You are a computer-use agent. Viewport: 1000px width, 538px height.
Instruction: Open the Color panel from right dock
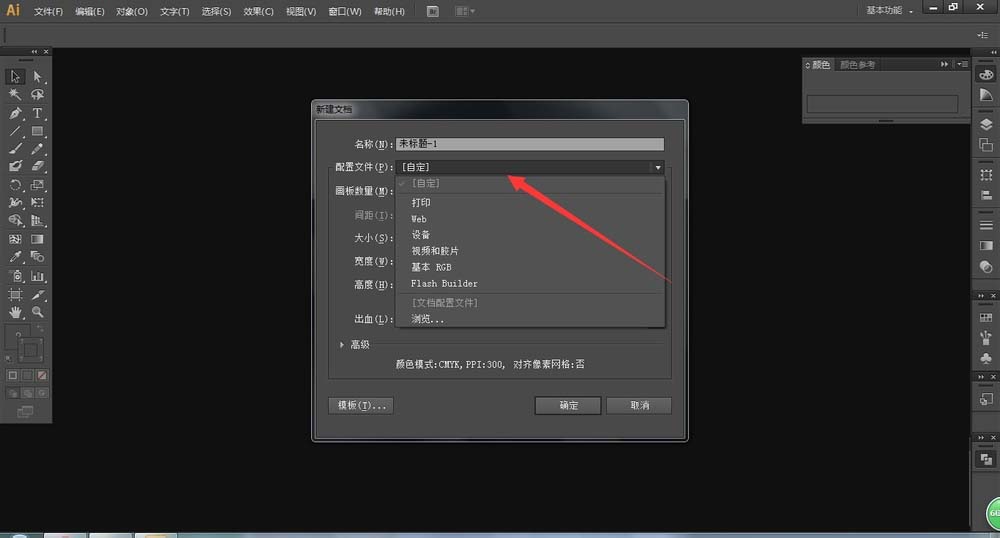[986, 75]
